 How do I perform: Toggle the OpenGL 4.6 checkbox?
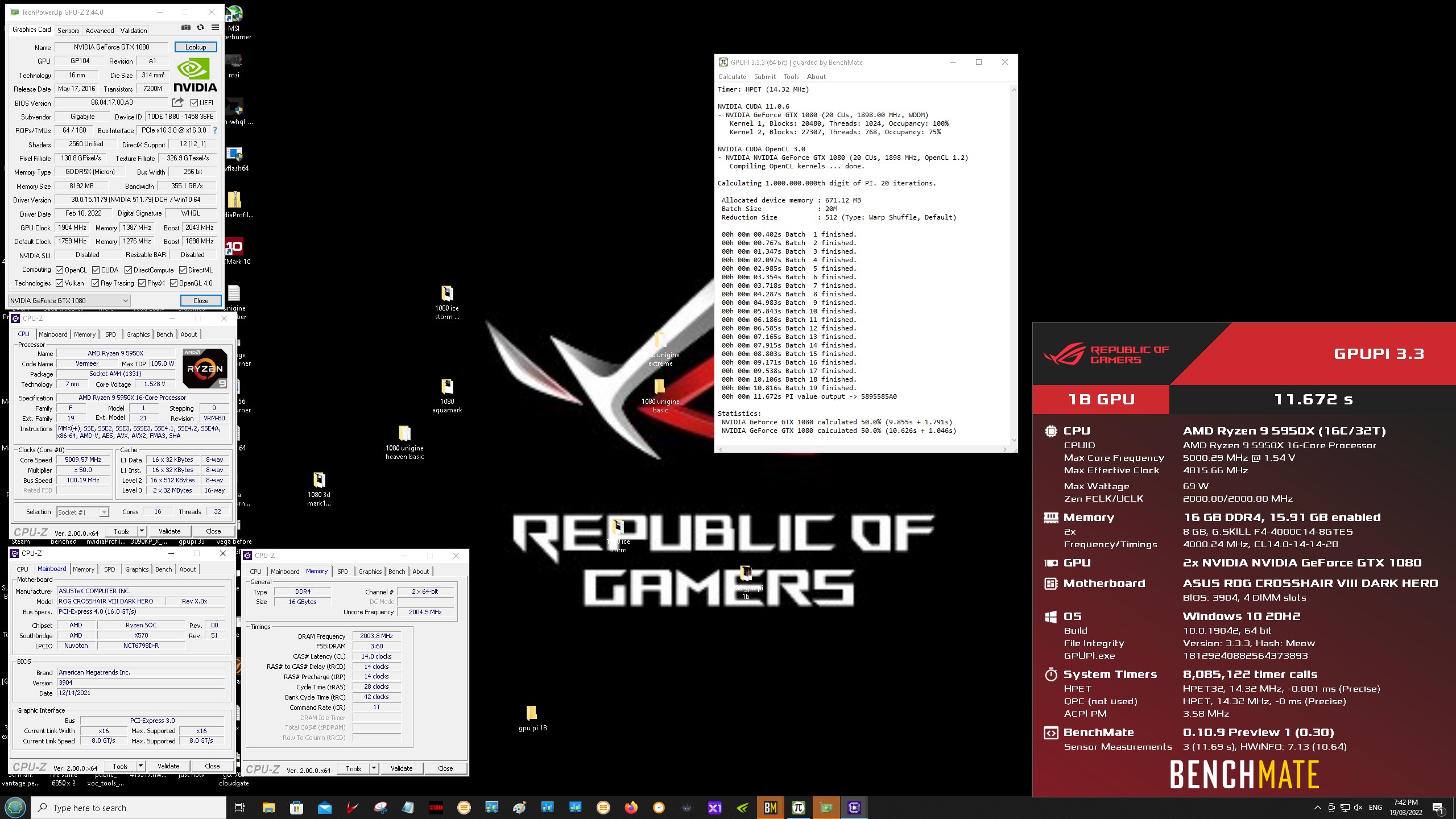point(173,283)
